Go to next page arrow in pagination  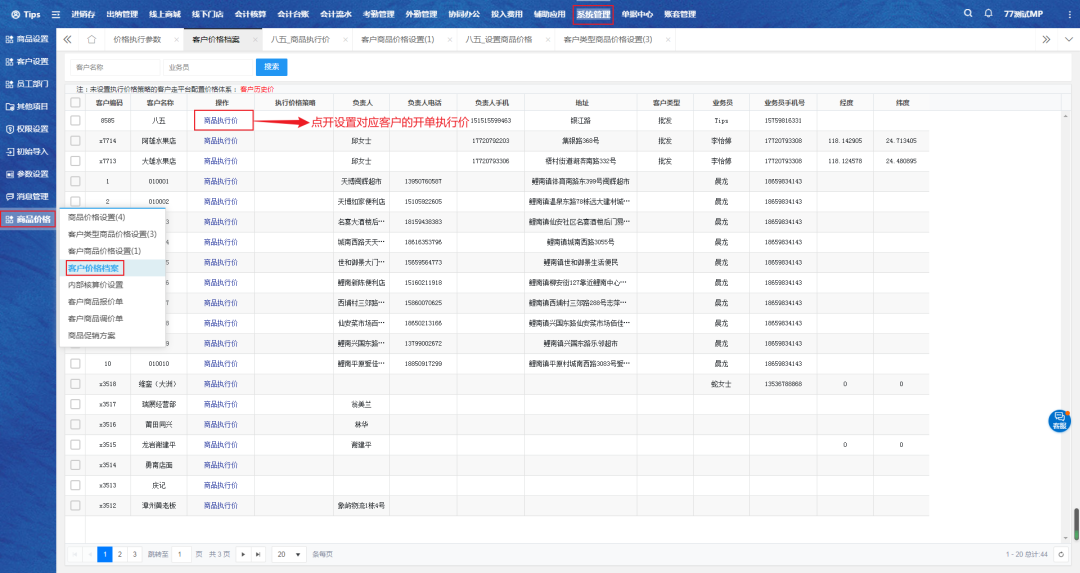(241, 553)
